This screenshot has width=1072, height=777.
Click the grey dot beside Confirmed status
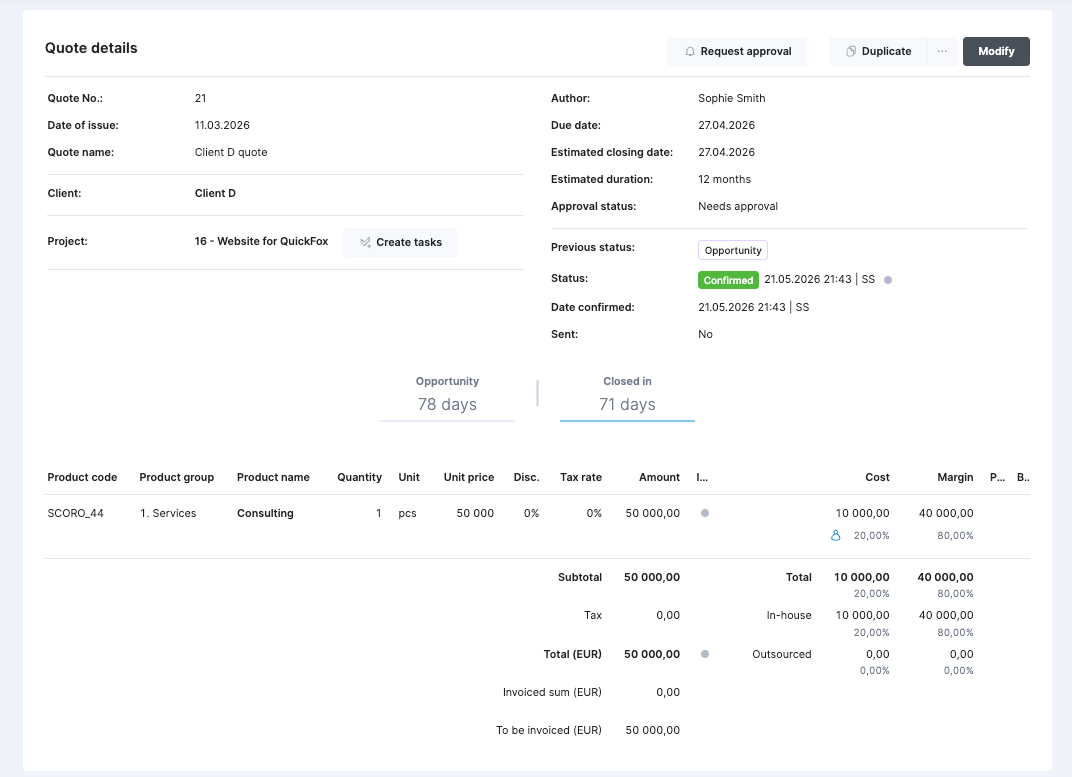(x=888, y=280)
